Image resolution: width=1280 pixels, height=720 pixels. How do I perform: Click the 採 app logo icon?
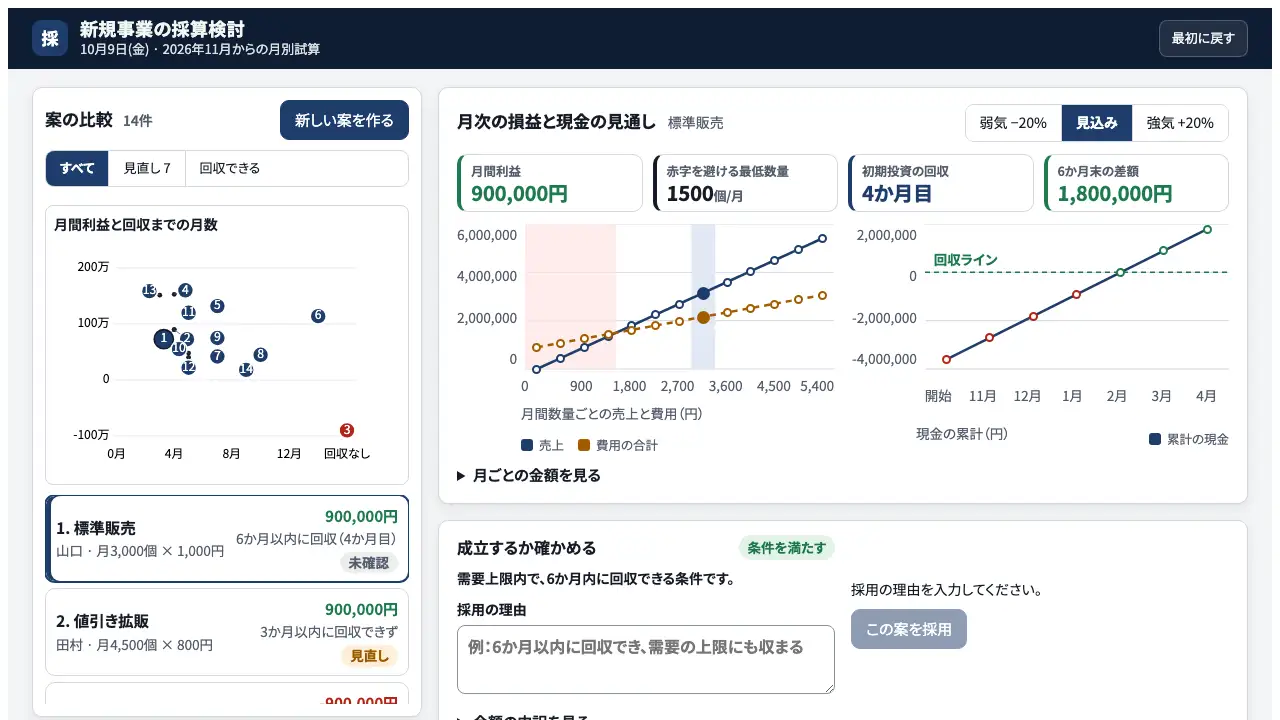tap(50, 38)
